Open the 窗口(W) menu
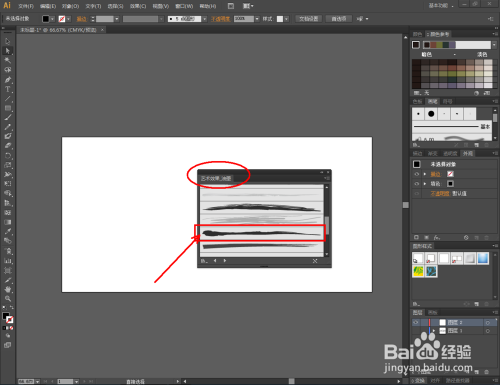500x385 pixels. [x=184, y=6]
